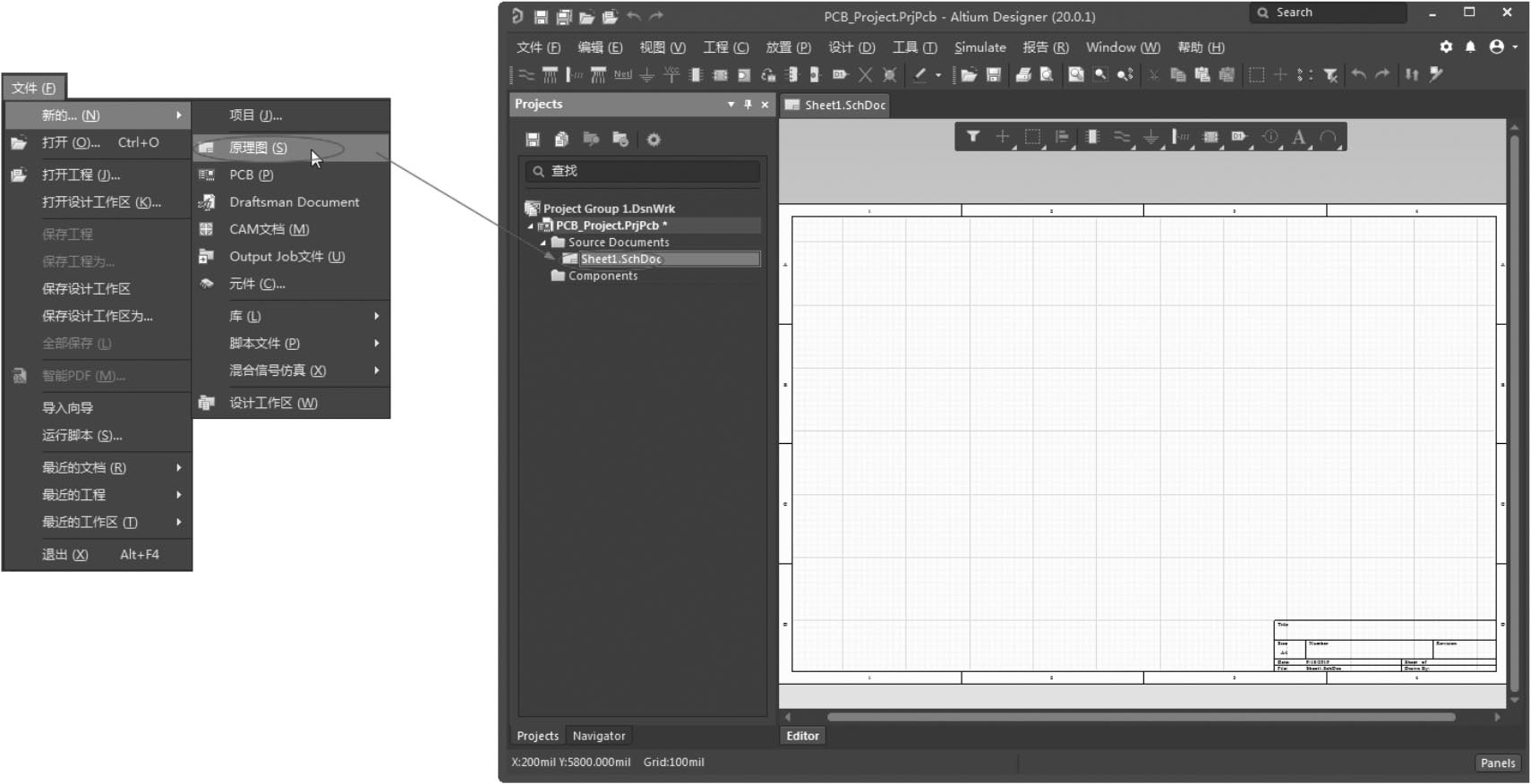Viewport: 1531px width, 784px height.
Task: Collapse the Source Documents folder
Action: tap(543, 243)
